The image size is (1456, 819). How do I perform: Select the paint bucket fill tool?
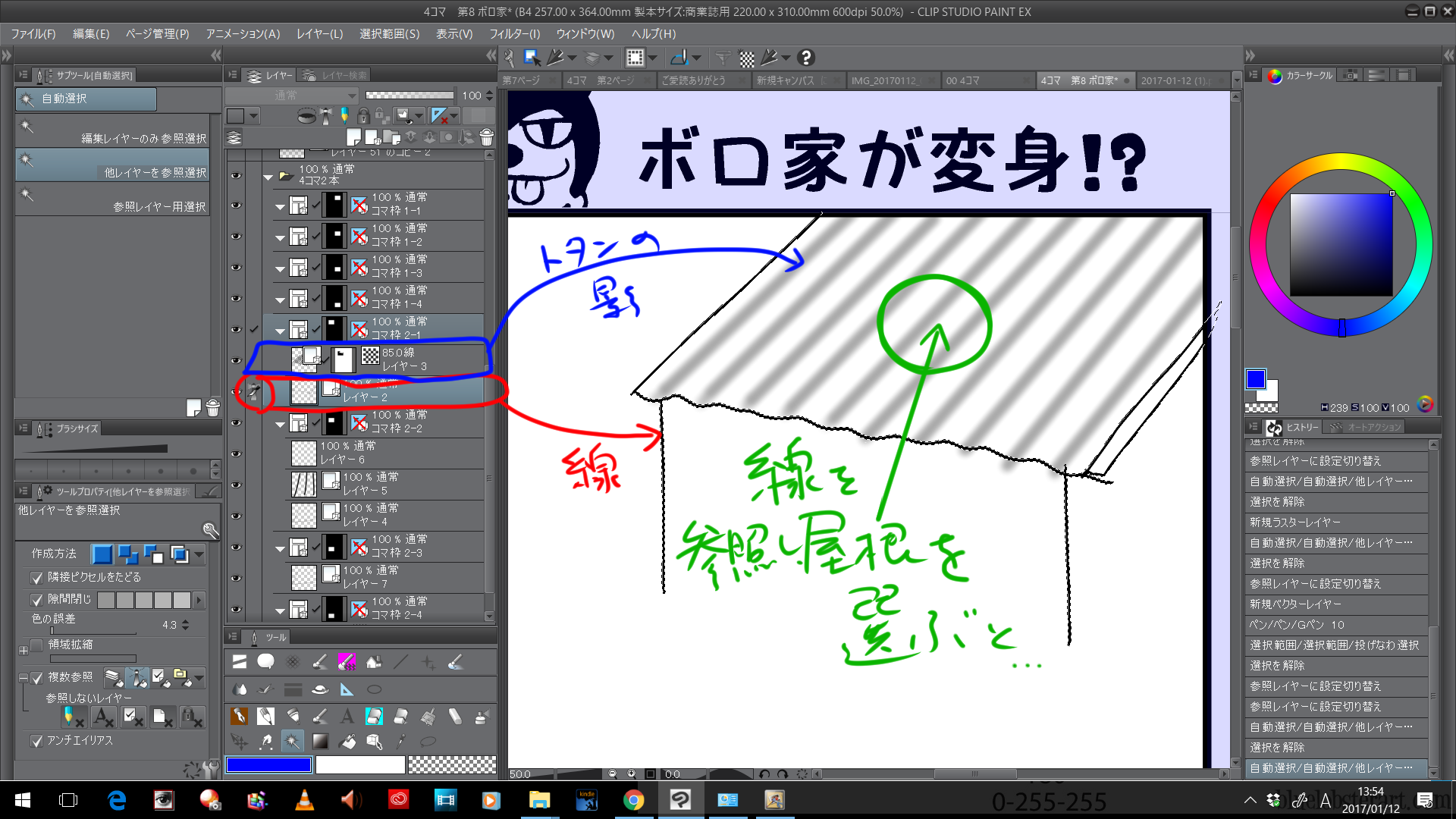pyautogui.click(x=347, y=741)
